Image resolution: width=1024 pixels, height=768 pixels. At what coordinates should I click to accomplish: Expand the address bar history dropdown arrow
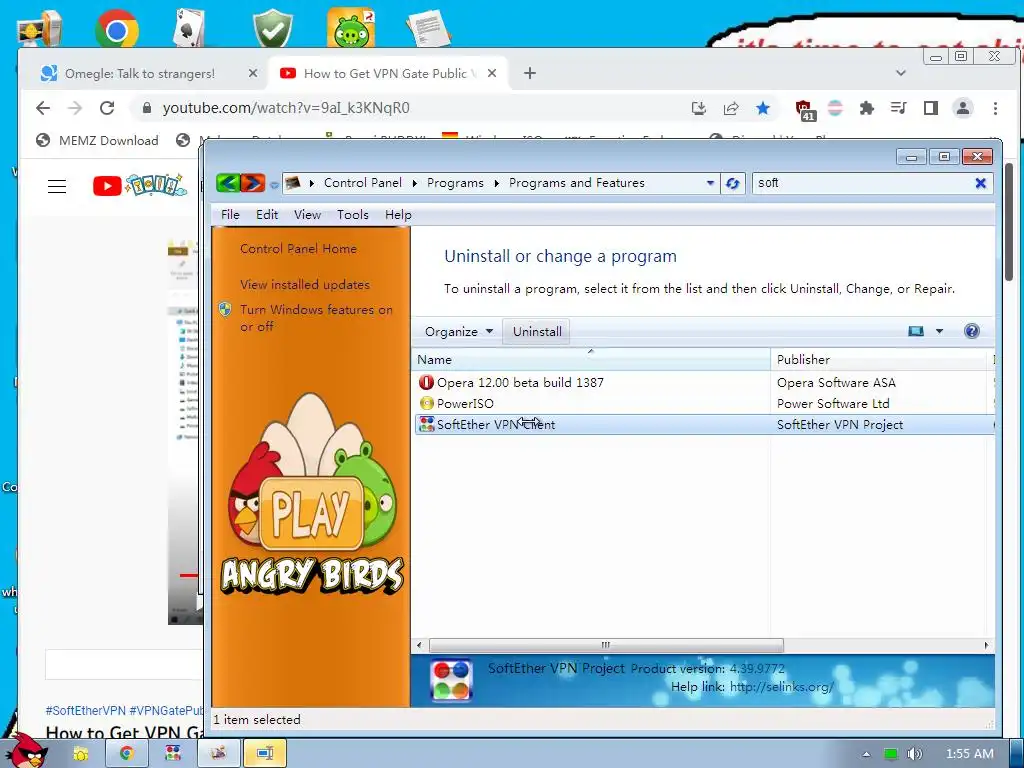pyautogui.click(x=710, y=184)
